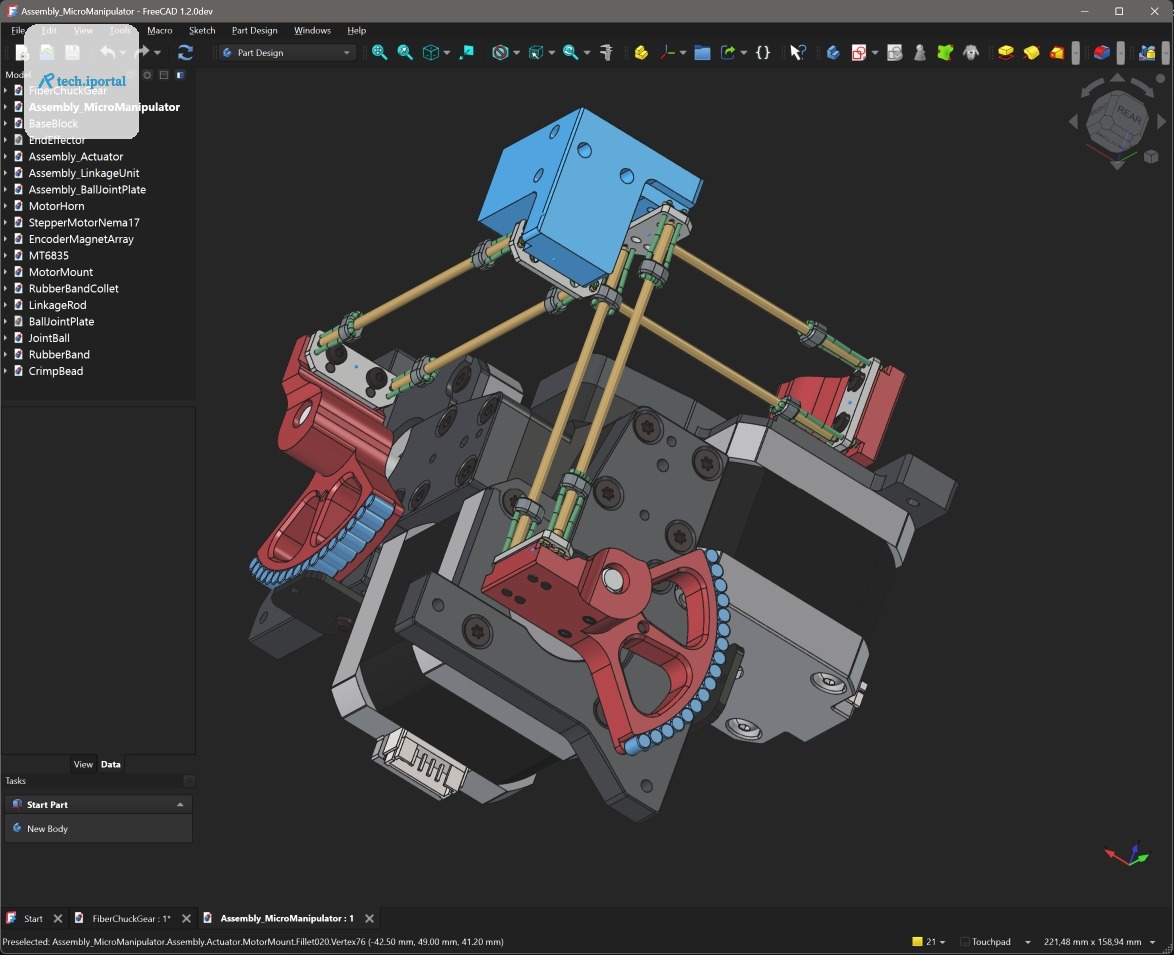Switch to the FiberChuckGear document tab
The width and height of the screenshot is (1174, 955).
(x=131, y=918)
